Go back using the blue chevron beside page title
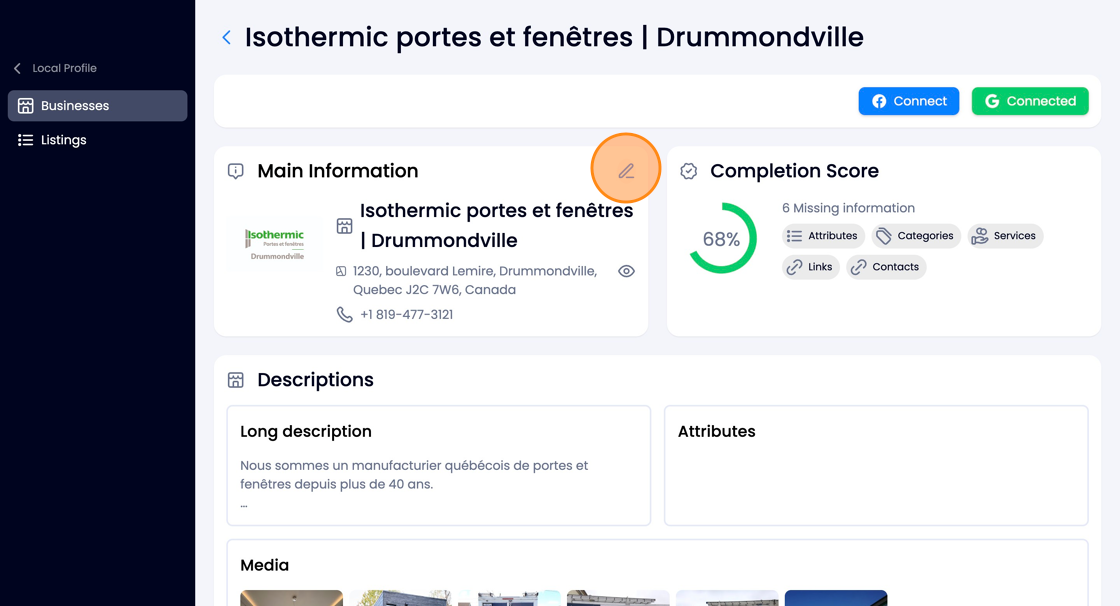This screenshot has width=1120, height=606. (226, 37)
